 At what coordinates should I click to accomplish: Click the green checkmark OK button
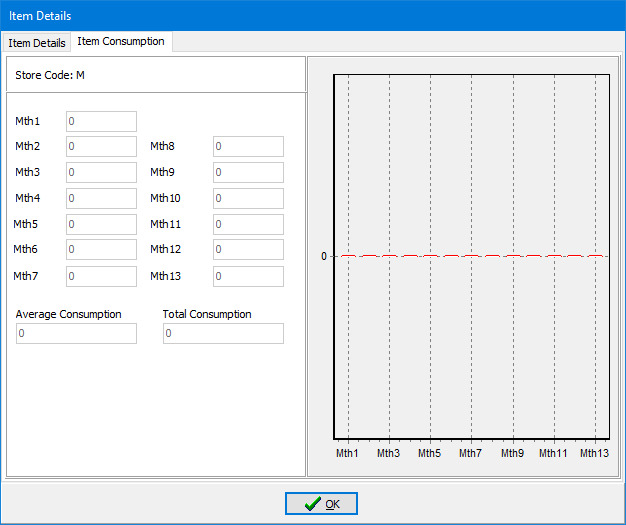(321, 504)
